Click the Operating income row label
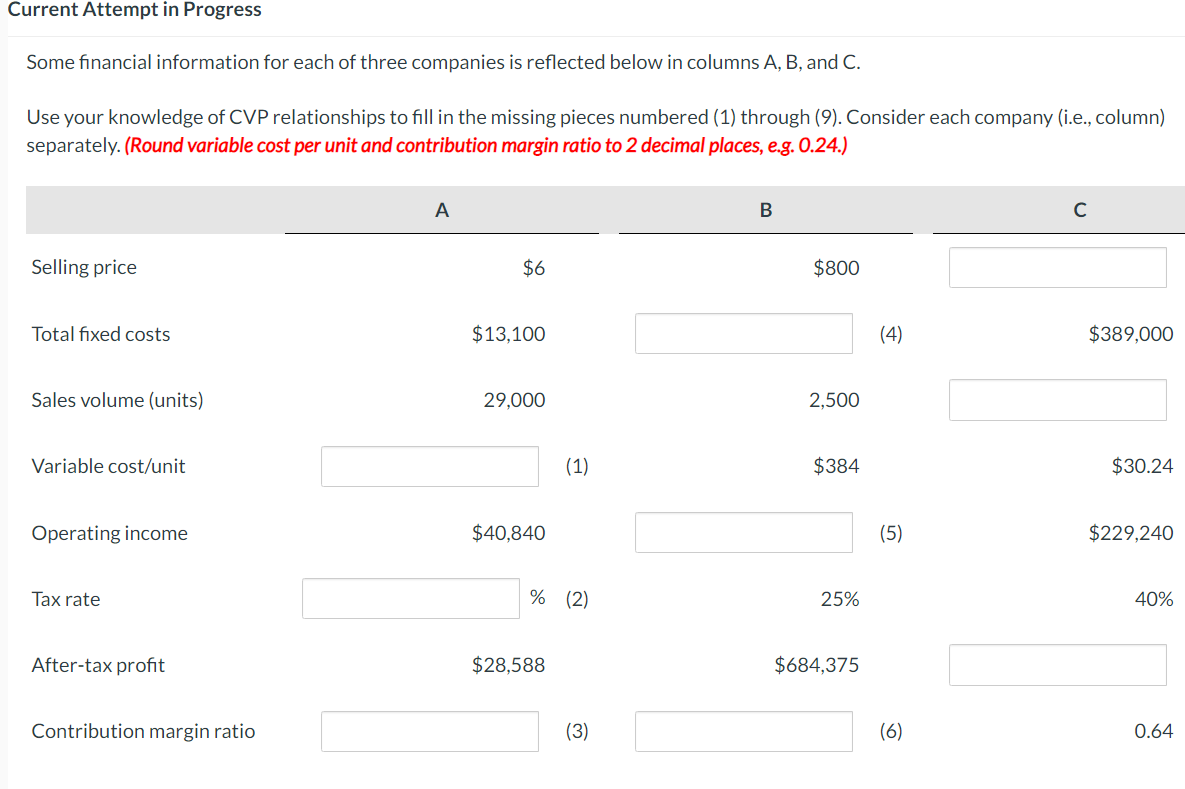Image resolution: width=1185 pixels, height=789 pixels. tap(109, 532)
